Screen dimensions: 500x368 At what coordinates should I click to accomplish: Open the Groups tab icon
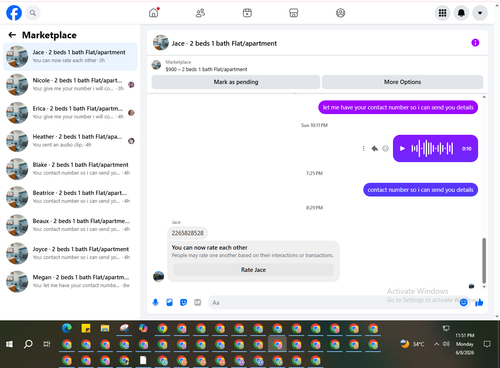pyautogui.click(x=340, y=13)
